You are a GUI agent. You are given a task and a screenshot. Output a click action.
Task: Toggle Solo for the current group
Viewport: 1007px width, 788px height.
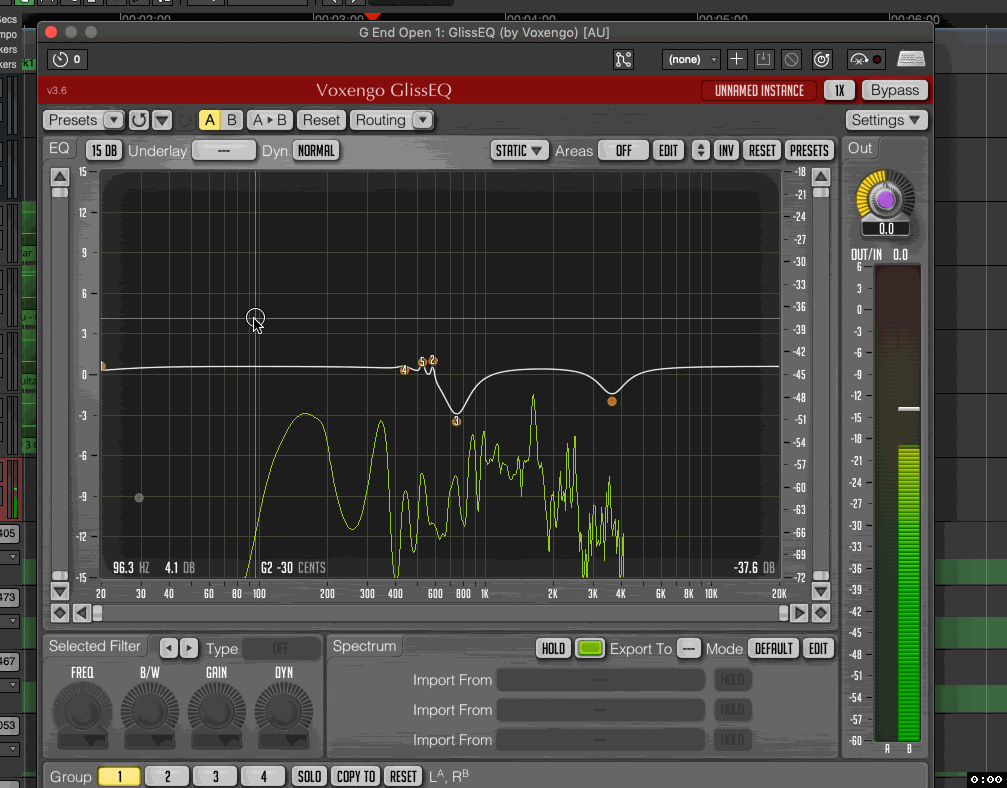coord(309,777)
